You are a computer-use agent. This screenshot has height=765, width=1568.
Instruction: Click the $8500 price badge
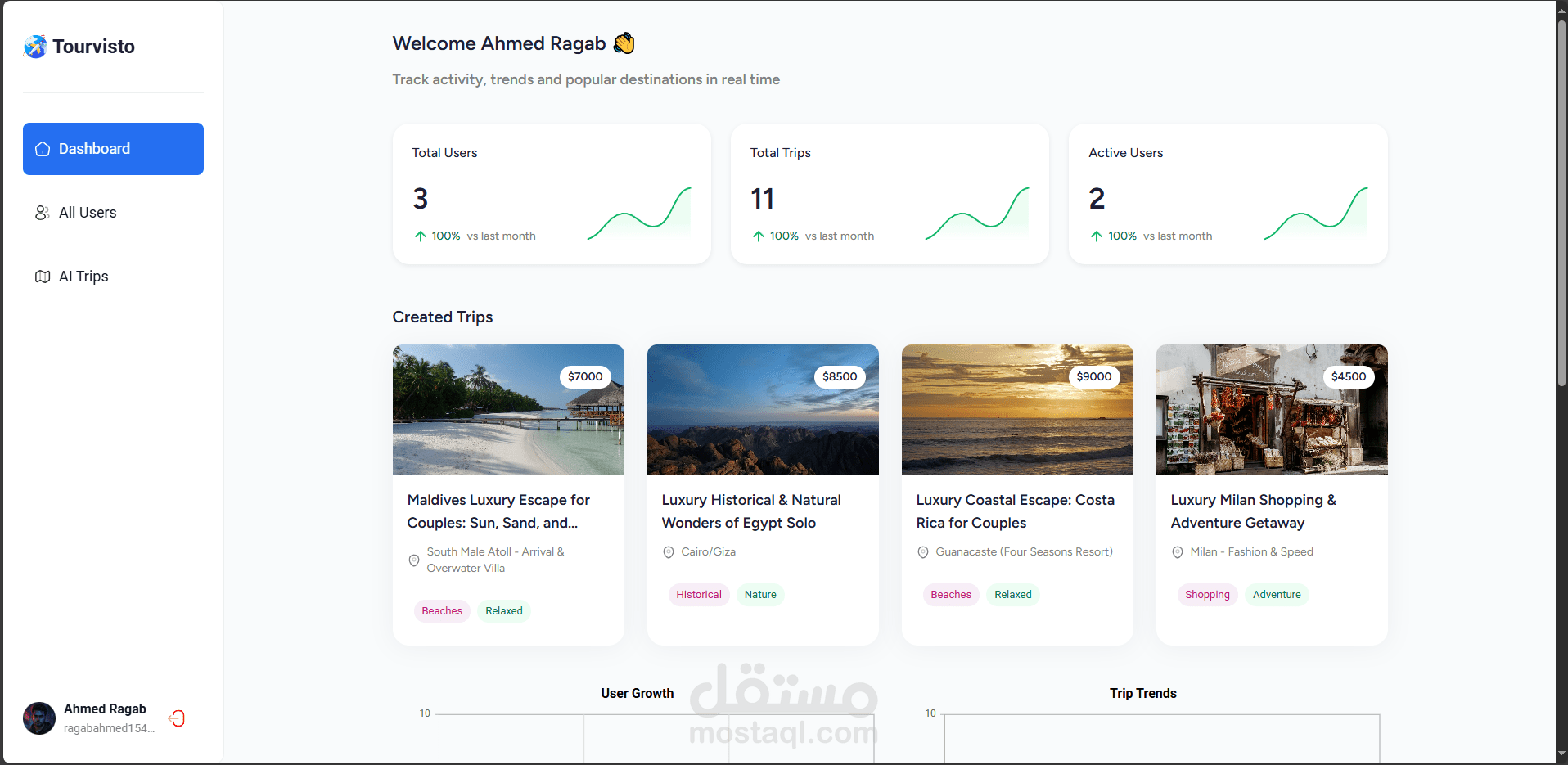(x=840, y=376)
